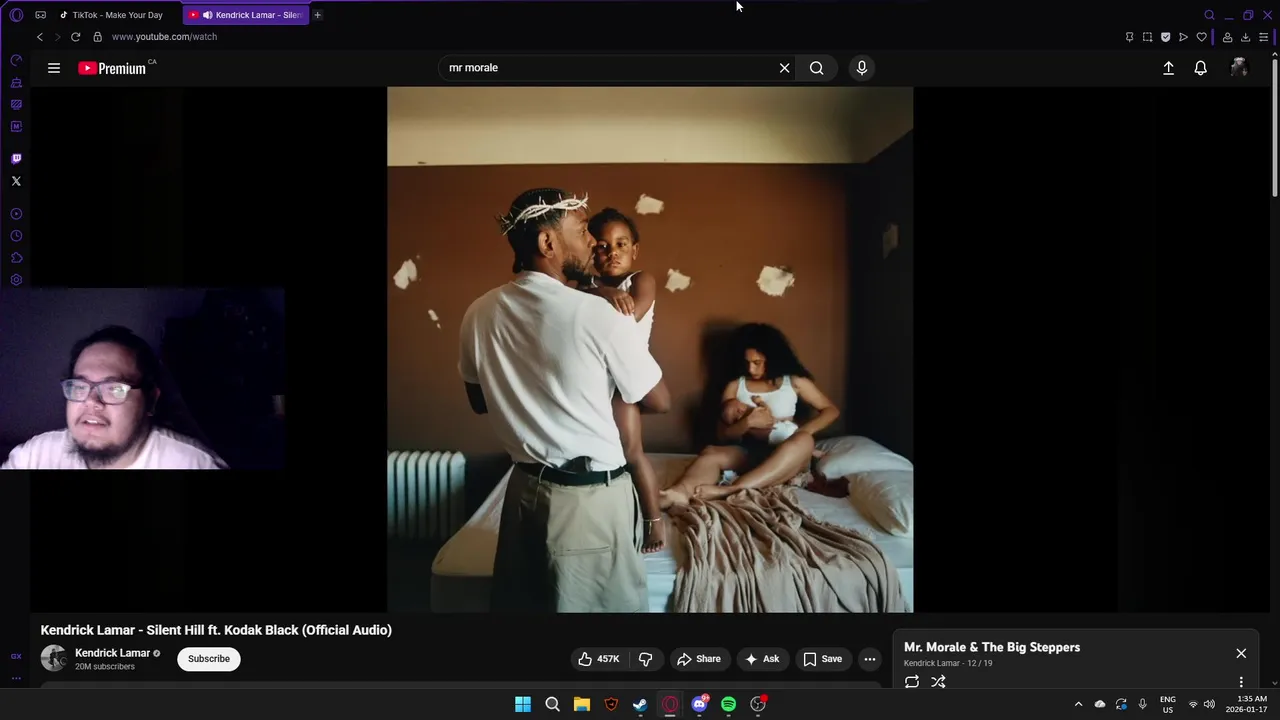
Task: Click the GX label at sidebar bottom
Action: pyautogui.click(x=16, y=657)
